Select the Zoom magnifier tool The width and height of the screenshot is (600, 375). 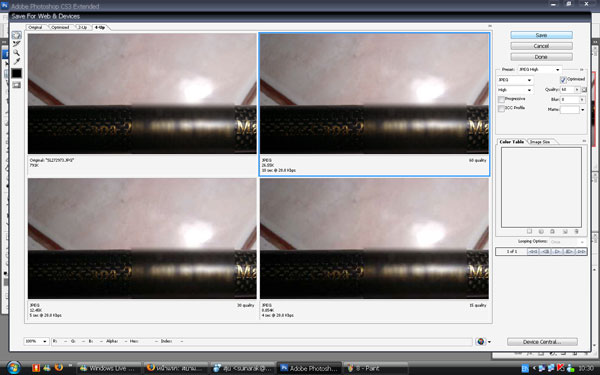(x=16, y=52)
